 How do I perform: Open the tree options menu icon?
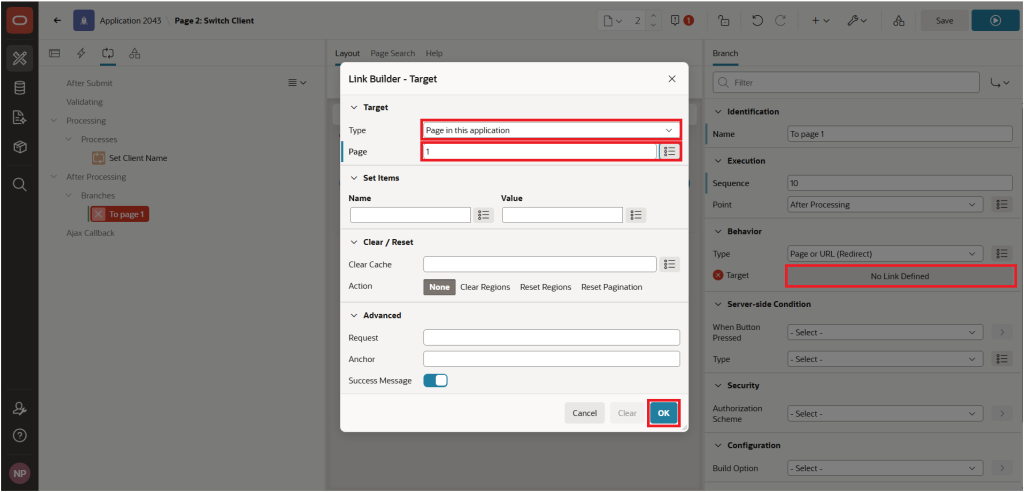297,83
